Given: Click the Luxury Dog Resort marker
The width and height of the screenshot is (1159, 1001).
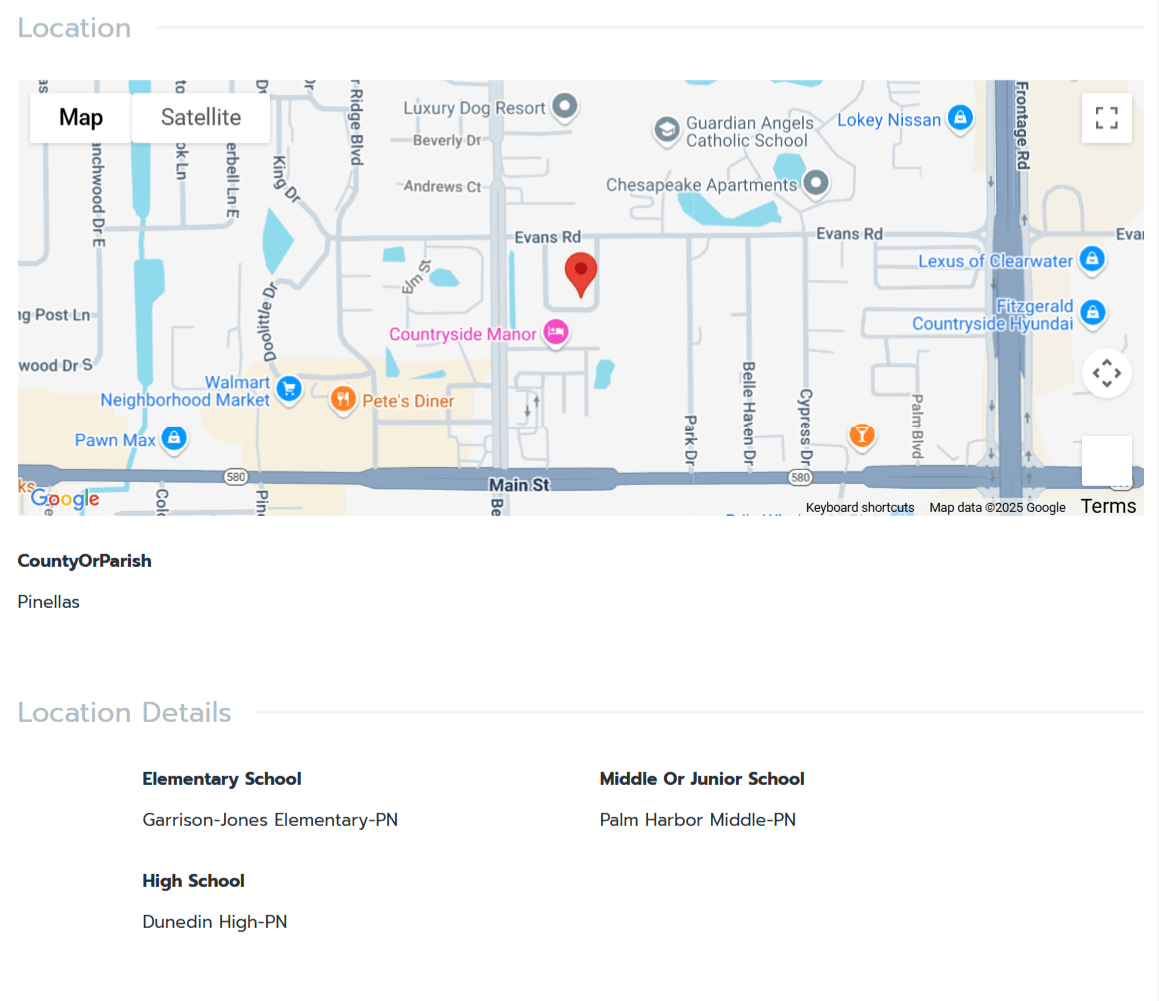Looking at the screenshot, I should click(566, 106).
